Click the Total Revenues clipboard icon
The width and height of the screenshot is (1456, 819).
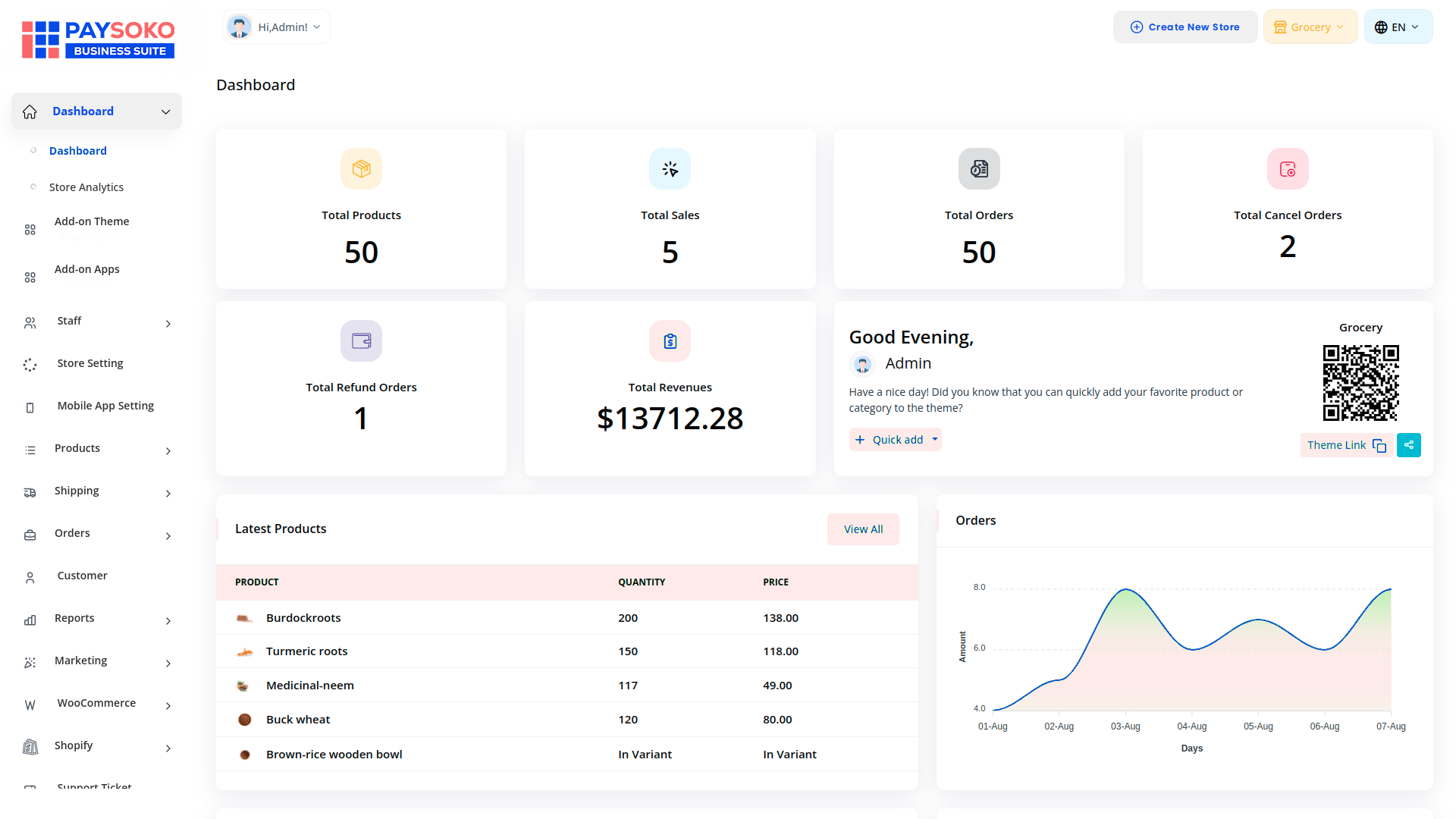click(x=670, y=341)
